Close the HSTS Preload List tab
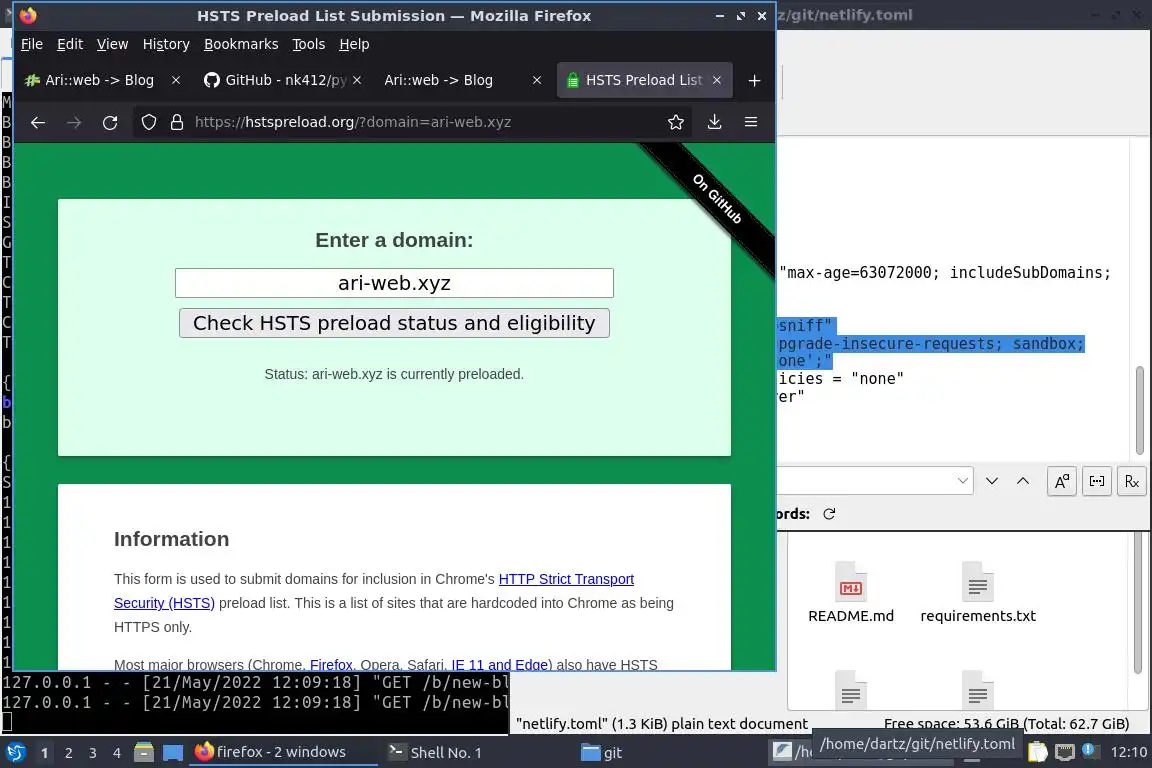 tap(717, 80)
